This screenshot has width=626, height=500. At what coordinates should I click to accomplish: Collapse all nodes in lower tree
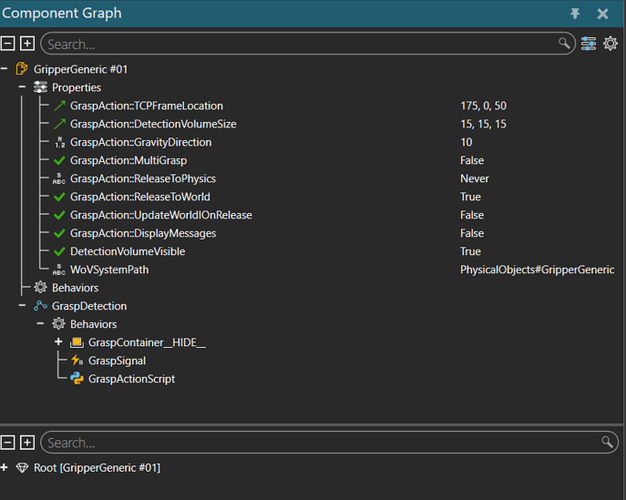(8, 442)
